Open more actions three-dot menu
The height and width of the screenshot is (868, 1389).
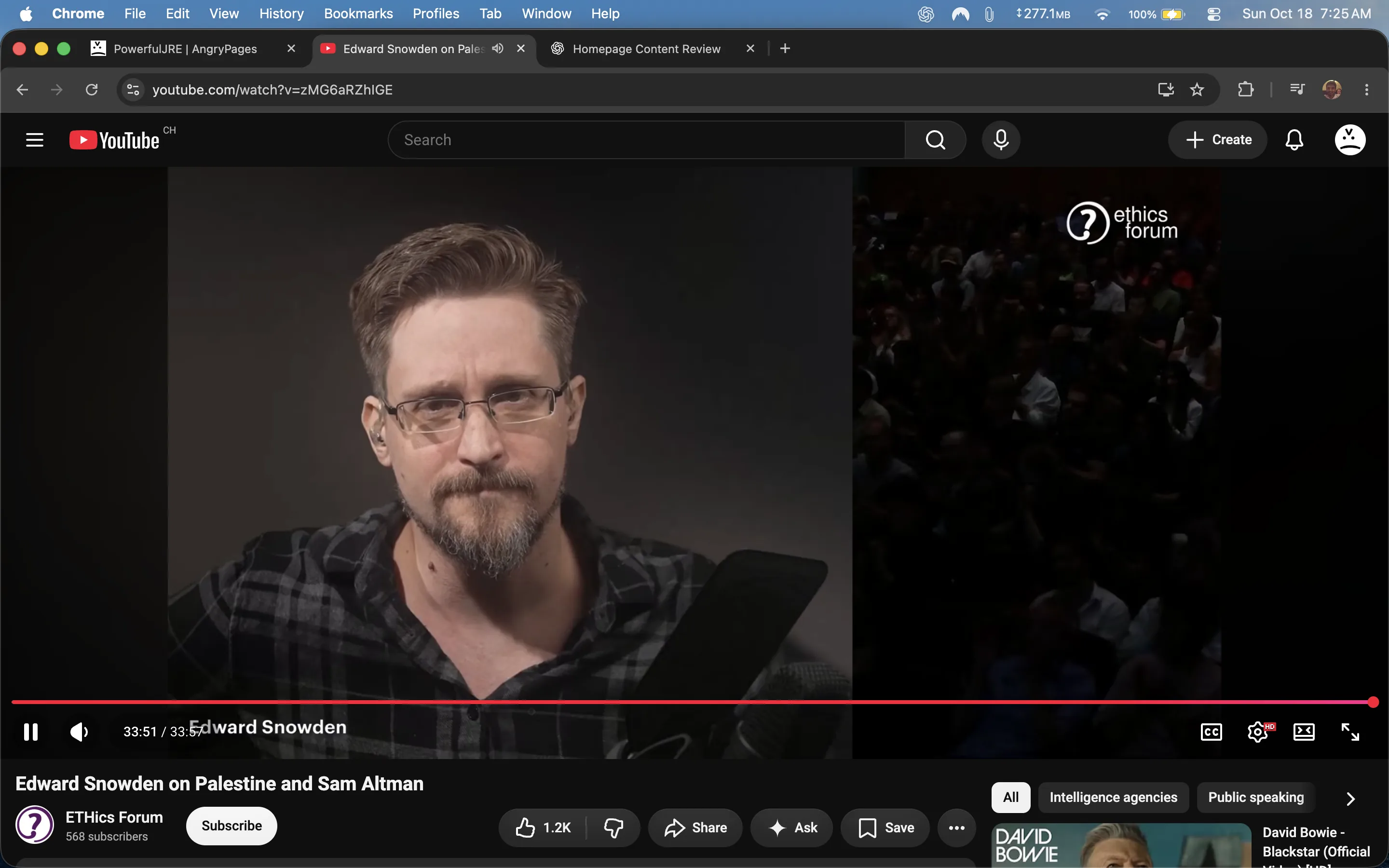pos(956,827)
